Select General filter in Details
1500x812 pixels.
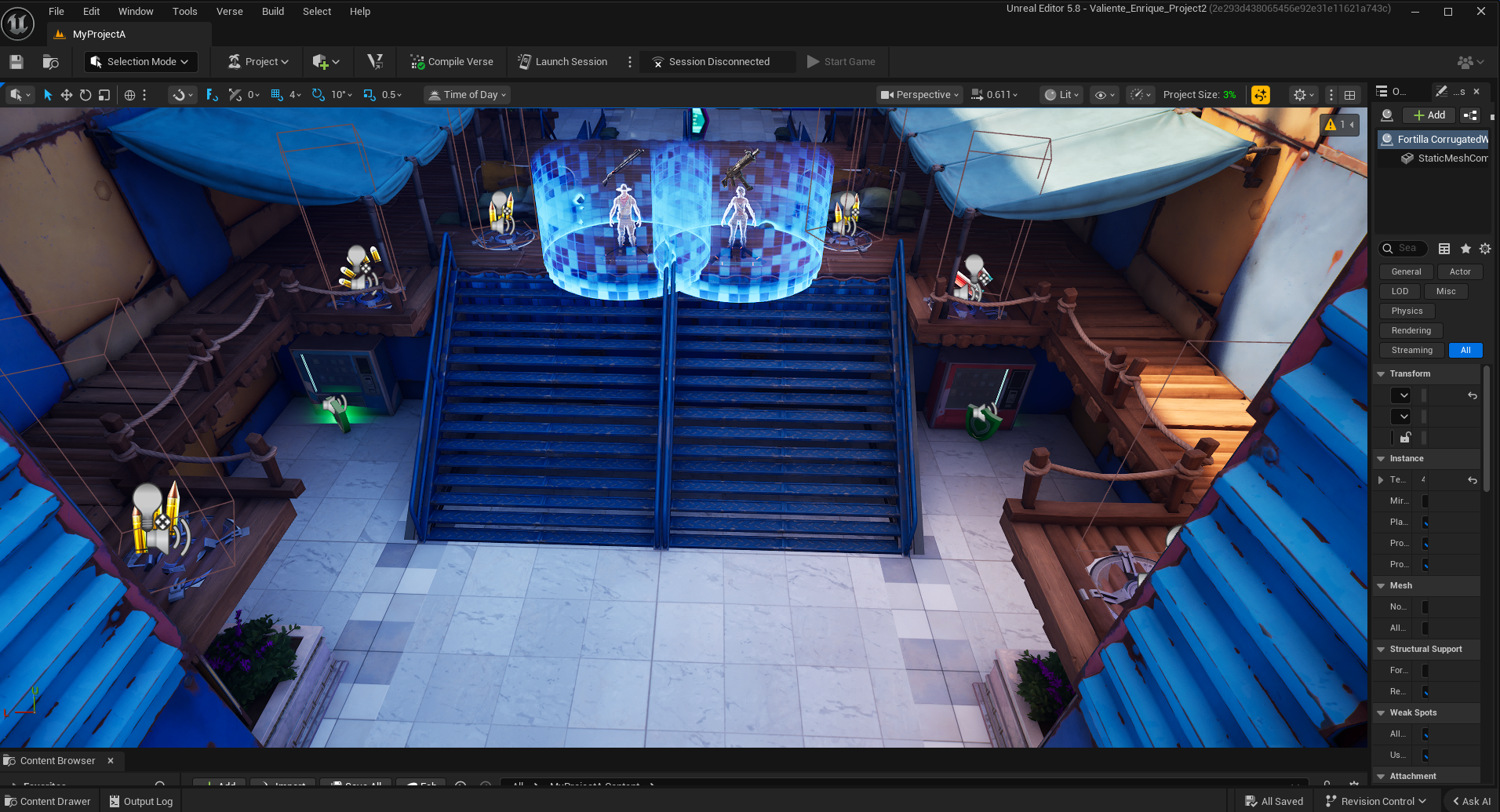(1406, 272)
